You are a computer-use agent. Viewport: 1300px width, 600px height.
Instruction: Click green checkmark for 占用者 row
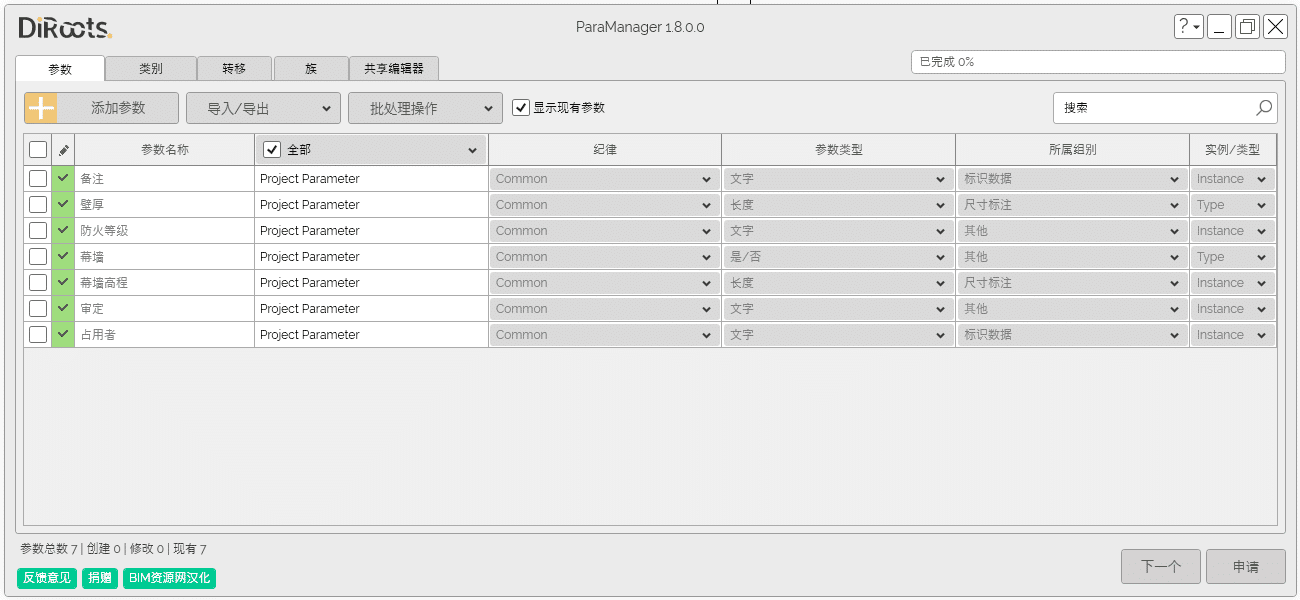(63, 334)
